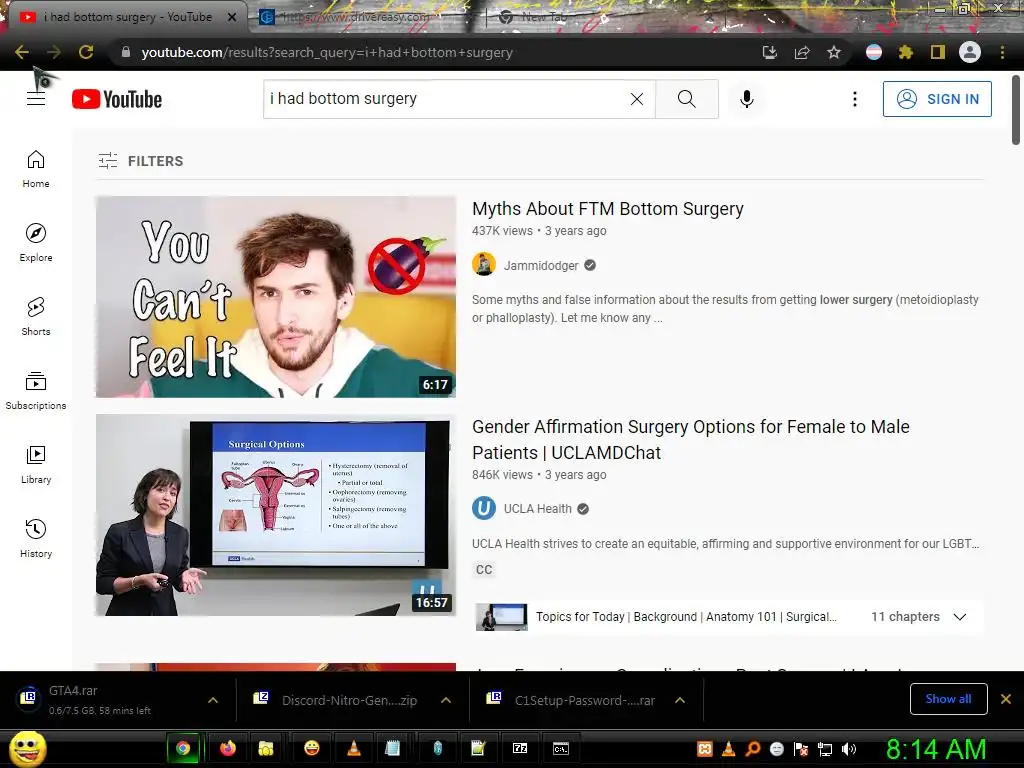Open the smiley-face Start button

point(27,749)
